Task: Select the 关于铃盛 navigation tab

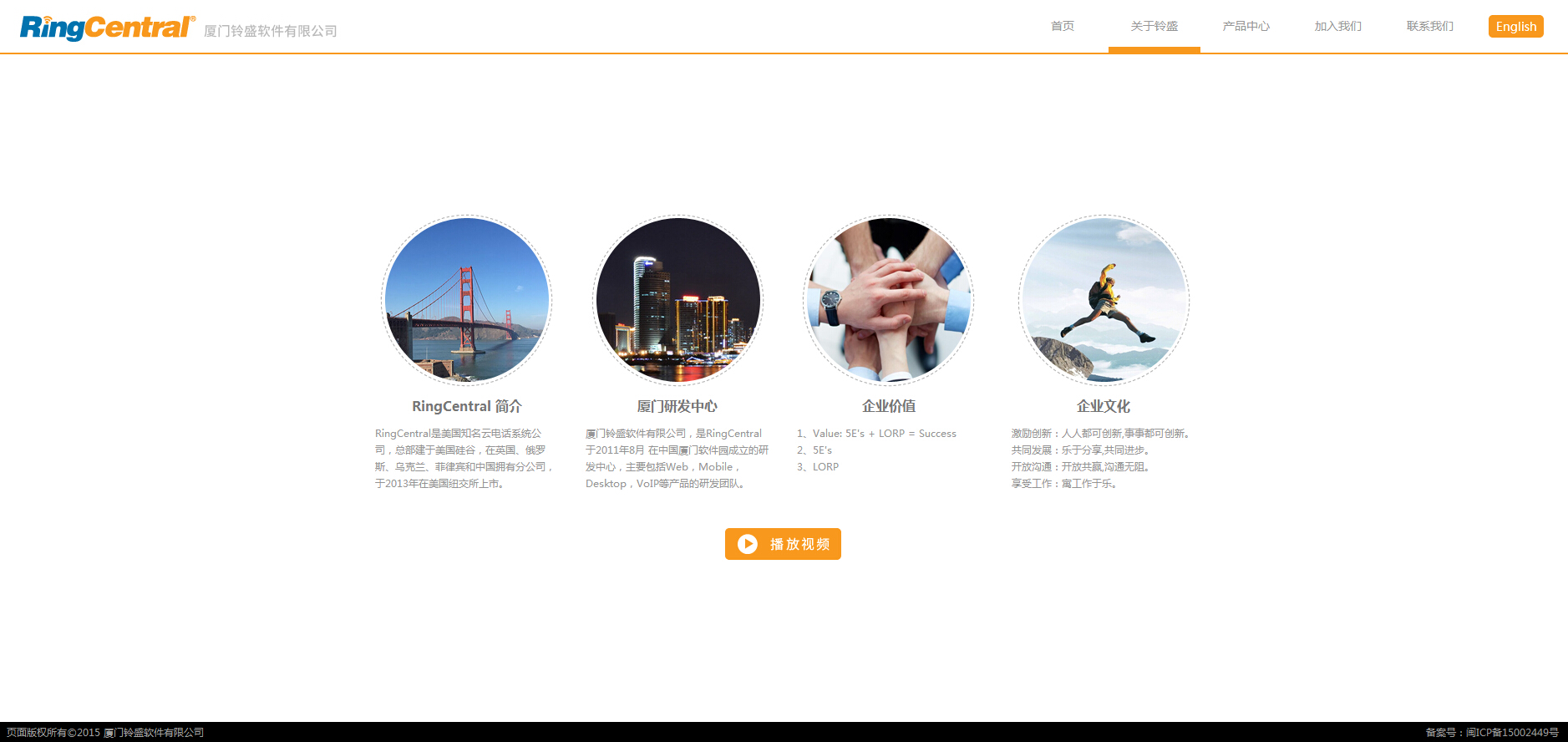Action: 1154,26
